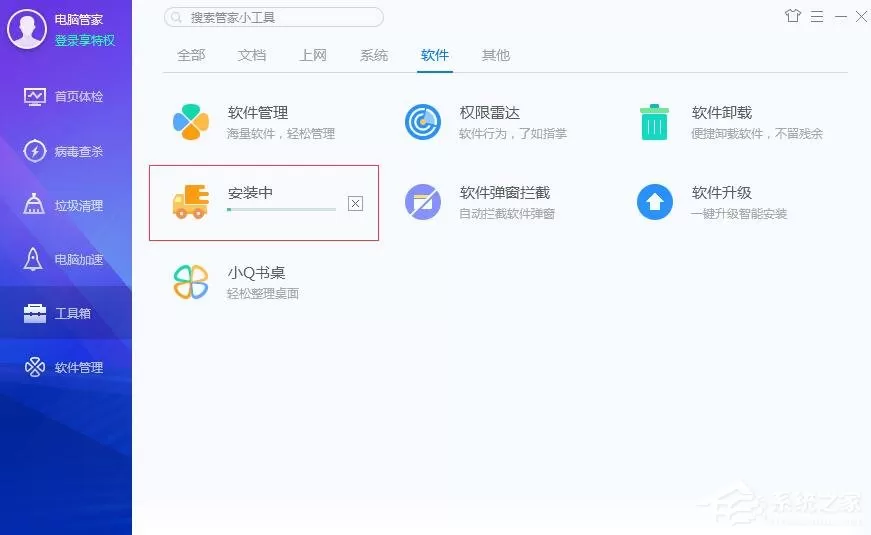Click the user avatar icon
The height and width of the screenshot is (535, 871).
pos(27,29)
